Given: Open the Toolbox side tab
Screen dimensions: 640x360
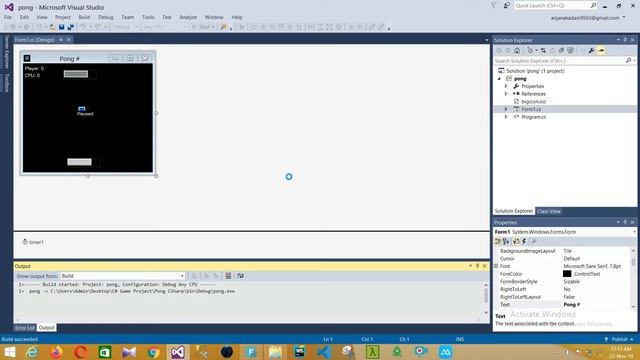Looking at the screenshot, I should 6,83.
